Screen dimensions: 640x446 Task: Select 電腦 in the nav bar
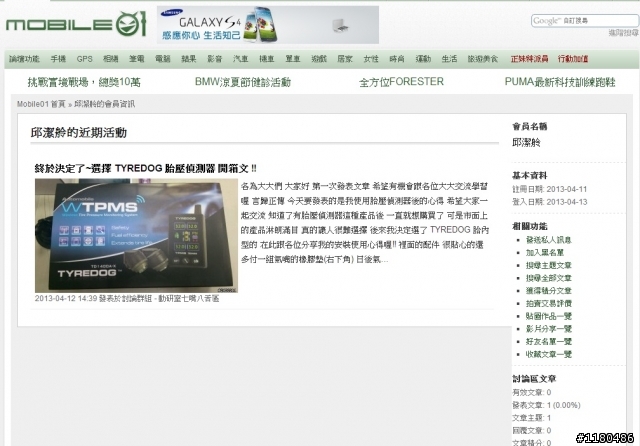coord(162,59)
